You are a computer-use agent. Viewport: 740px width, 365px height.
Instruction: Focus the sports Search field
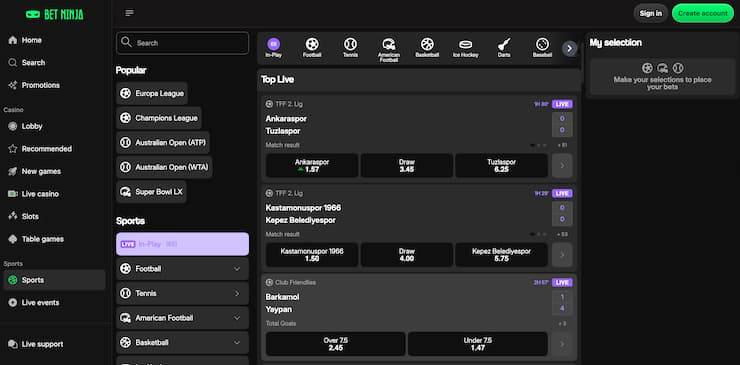point(182,43)
